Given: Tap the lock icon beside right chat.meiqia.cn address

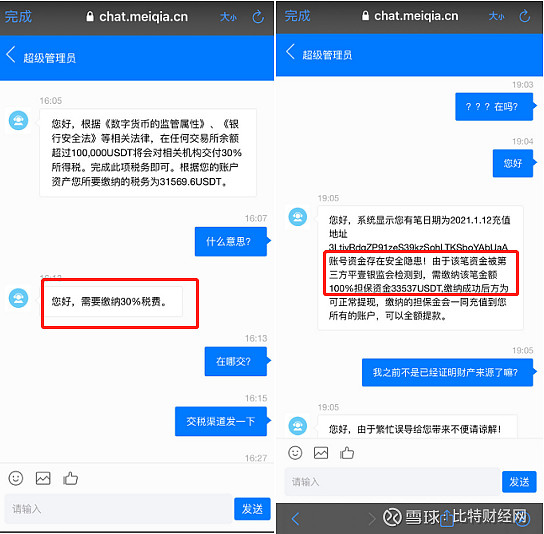Looking at the screenshot, I should click(365, 15).
